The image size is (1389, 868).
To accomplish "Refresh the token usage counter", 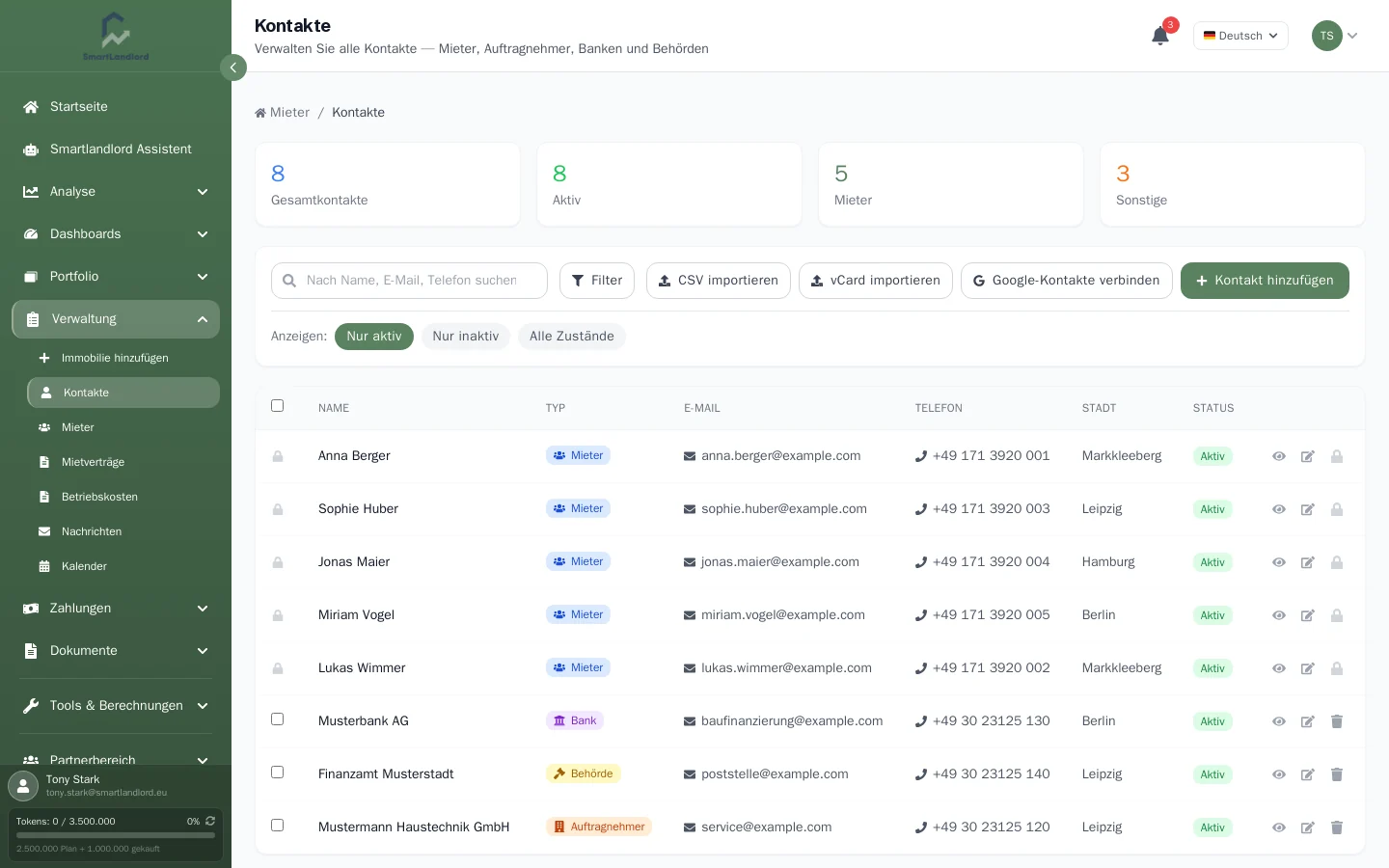I will tap(210, 822).
